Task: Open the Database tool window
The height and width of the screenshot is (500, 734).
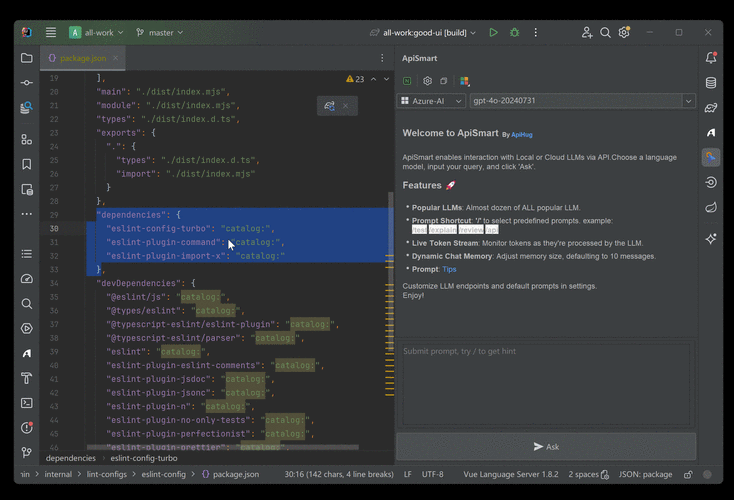Action: click(x=710, y=83)
